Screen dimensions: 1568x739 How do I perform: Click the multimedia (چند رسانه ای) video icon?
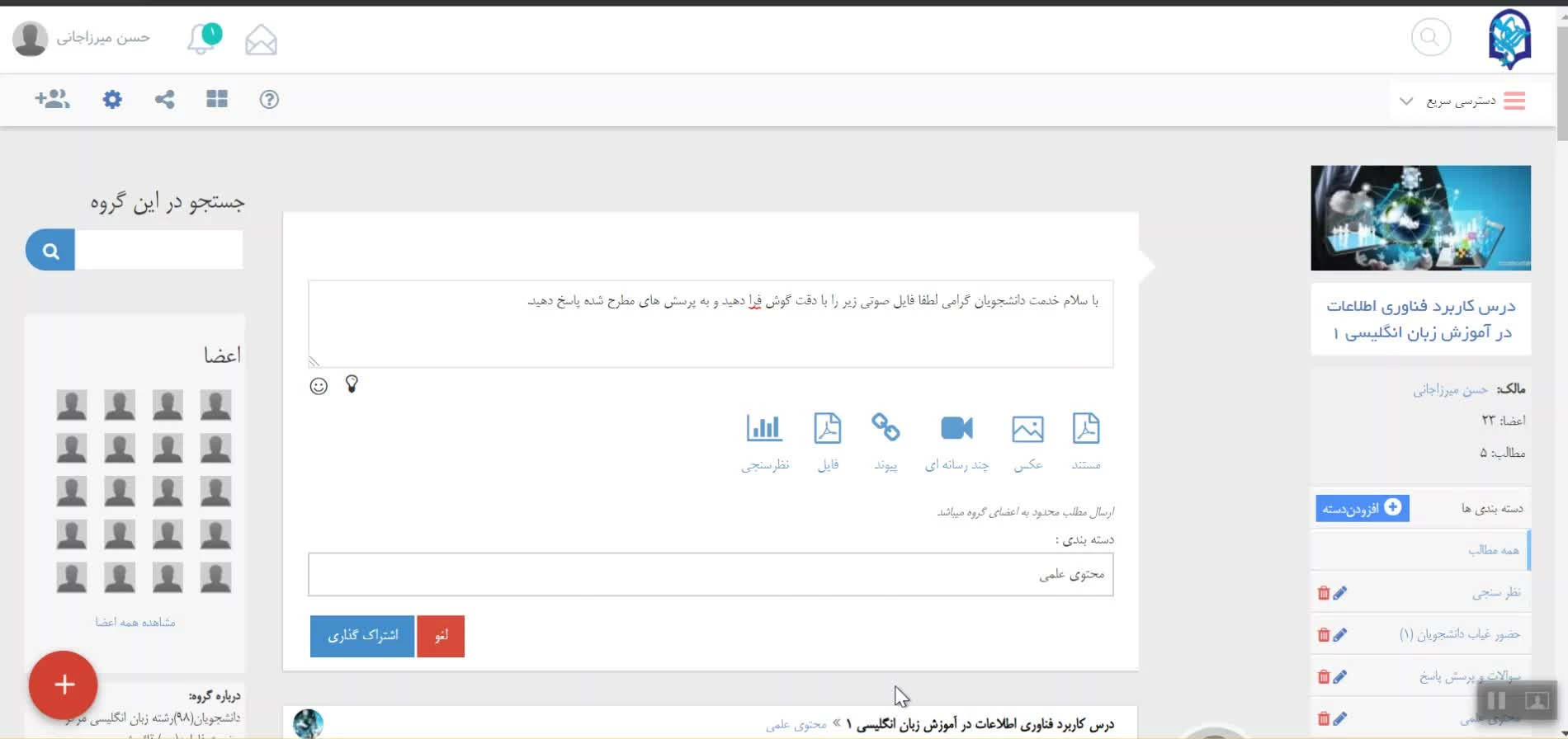pos(956,429)
